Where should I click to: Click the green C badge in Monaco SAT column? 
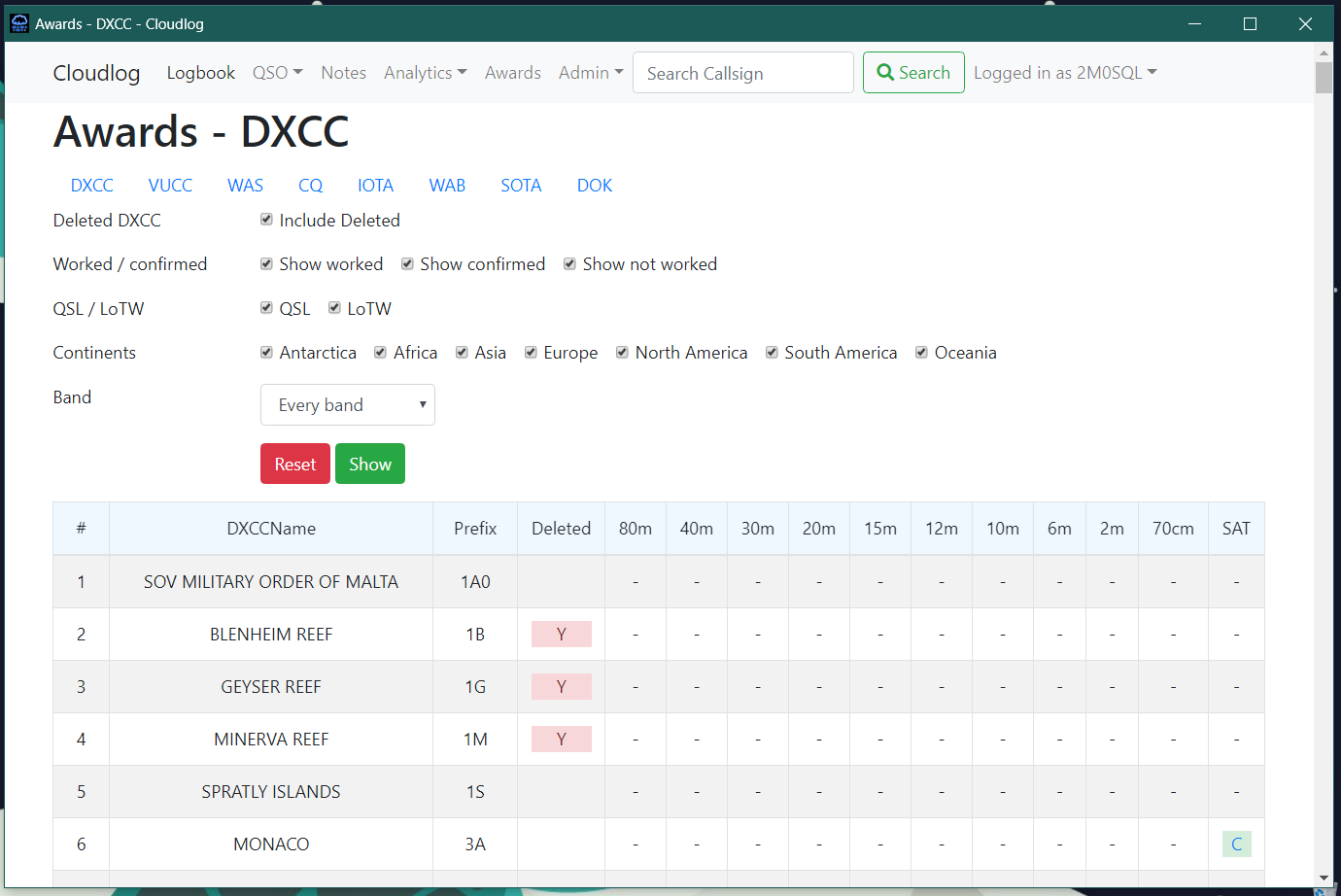[x=1236, y=844]
